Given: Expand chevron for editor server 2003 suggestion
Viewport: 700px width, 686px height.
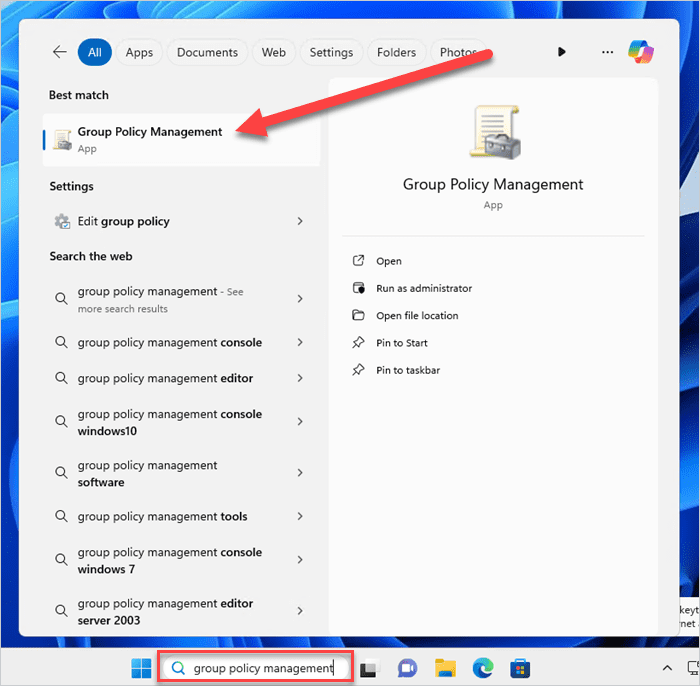Looking at the screenshot, I should [x=300, y=611].
